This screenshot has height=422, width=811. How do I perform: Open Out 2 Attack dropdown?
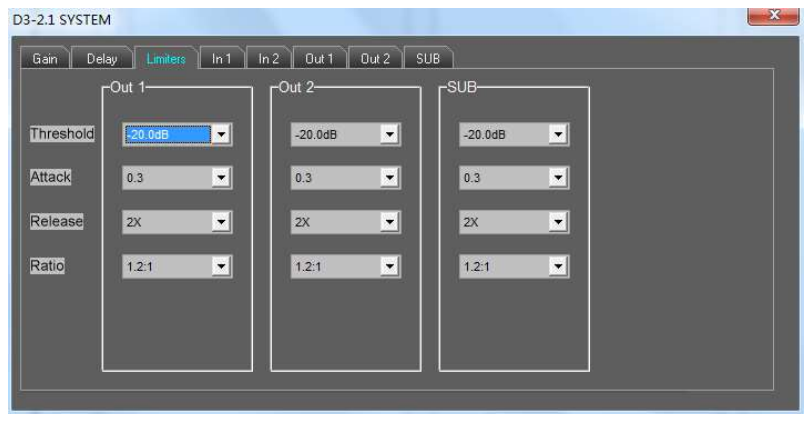tap(391, 179)
